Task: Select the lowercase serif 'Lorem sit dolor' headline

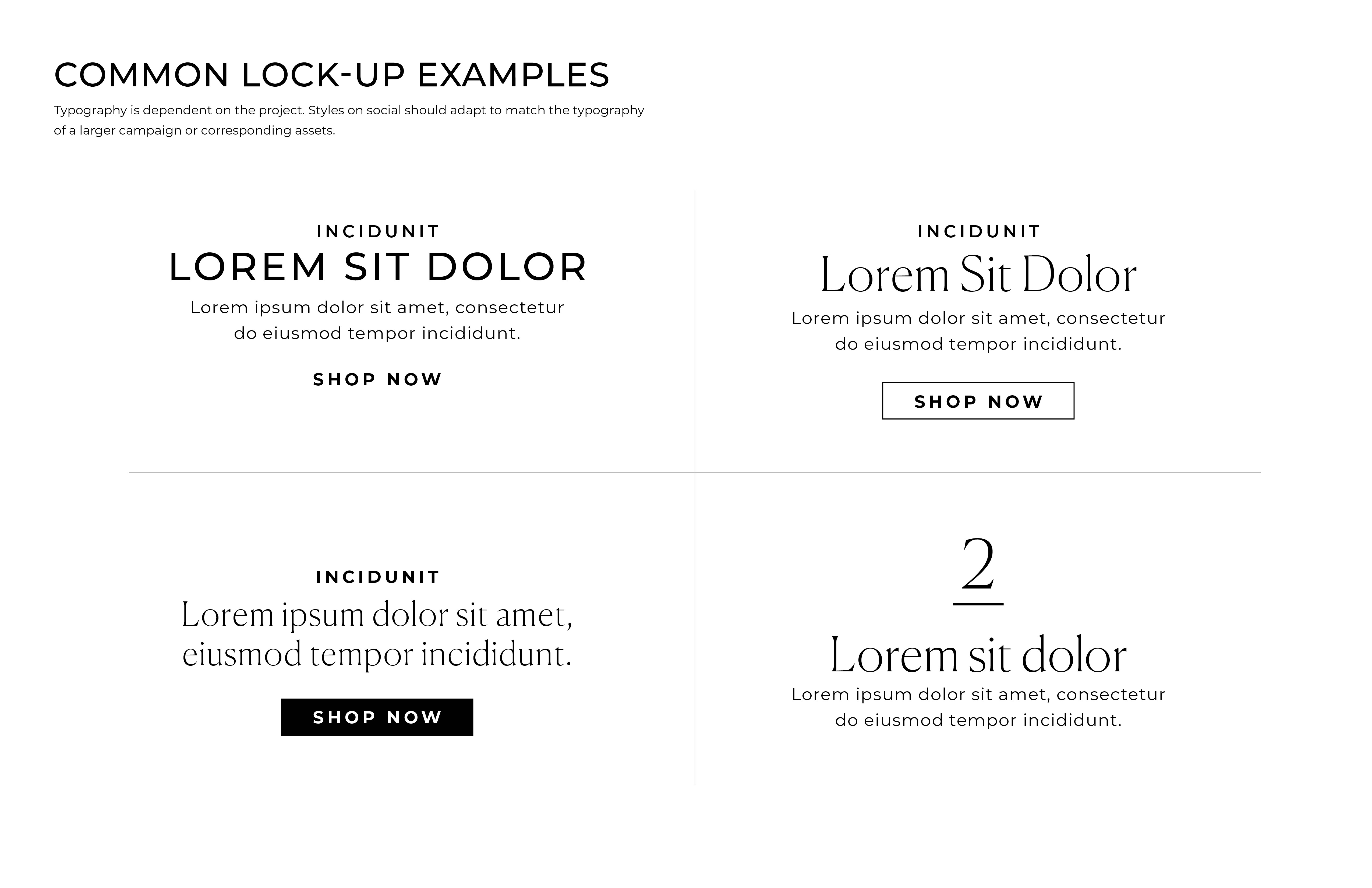Action: click(978, 656)
